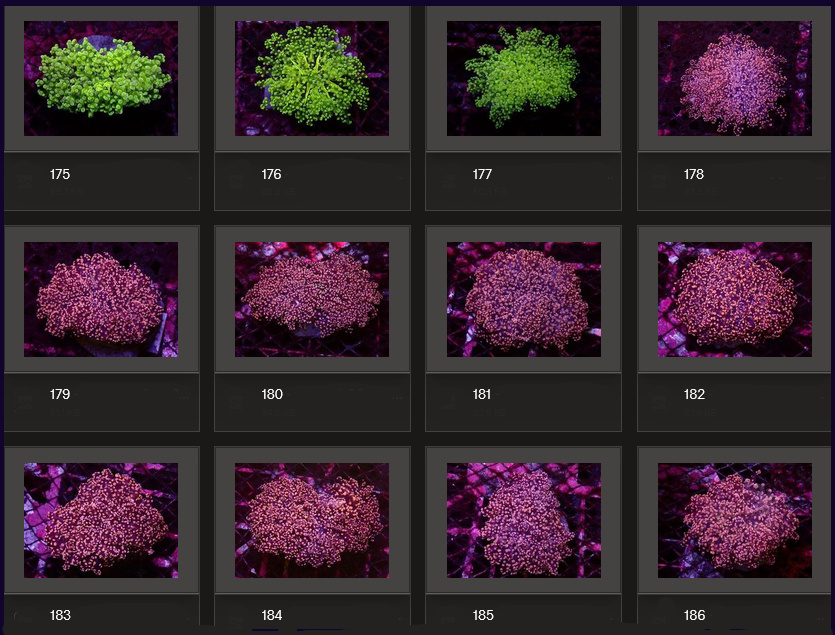Click the file name label "177"
This screenshot has height=635, width=835.
pyautogui.click(x=482, y=174)
